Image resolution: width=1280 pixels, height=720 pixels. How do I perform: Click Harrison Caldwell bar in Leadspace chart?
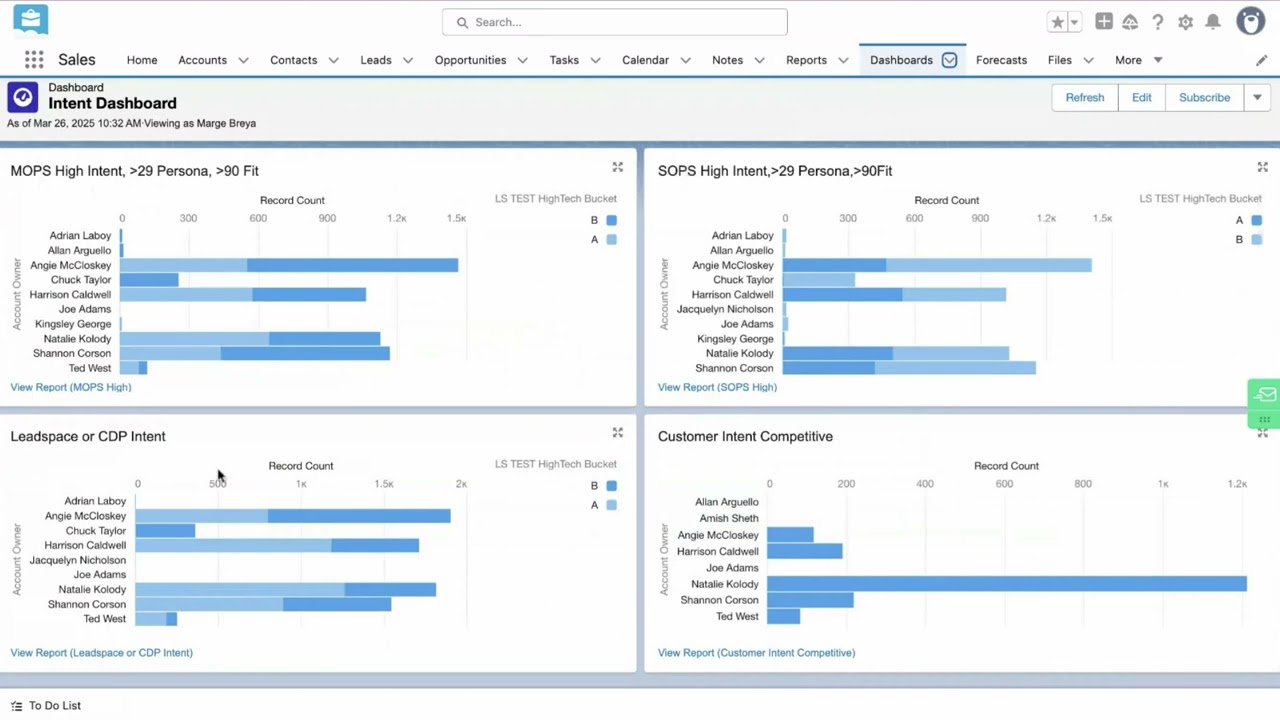click(x=277, y=545)
